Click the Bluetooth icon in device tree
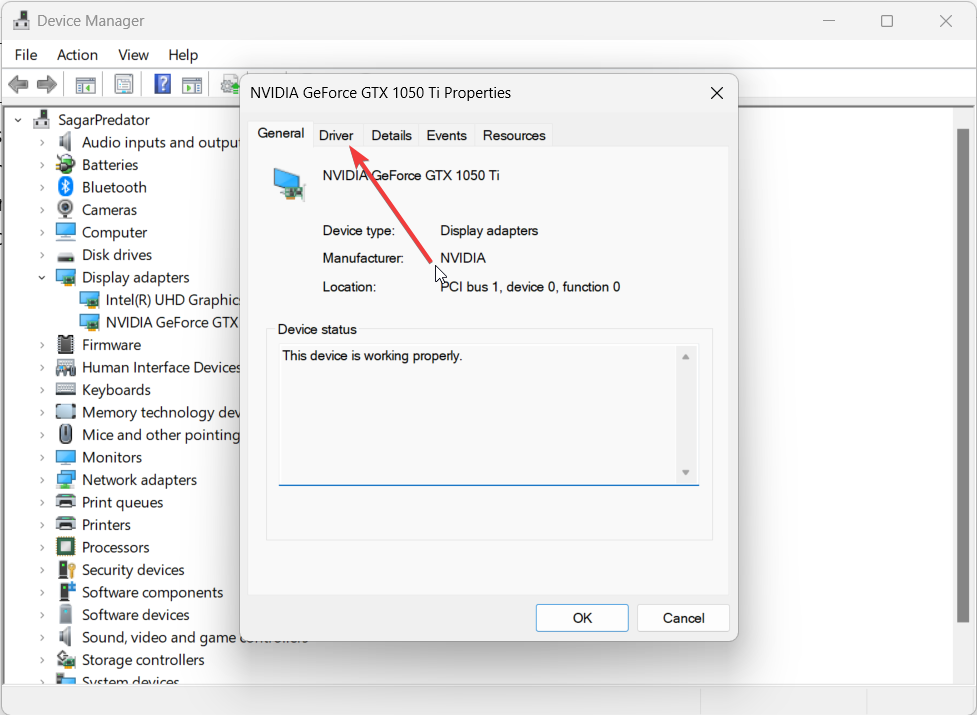Screen dimensions: 977x715 65,187
